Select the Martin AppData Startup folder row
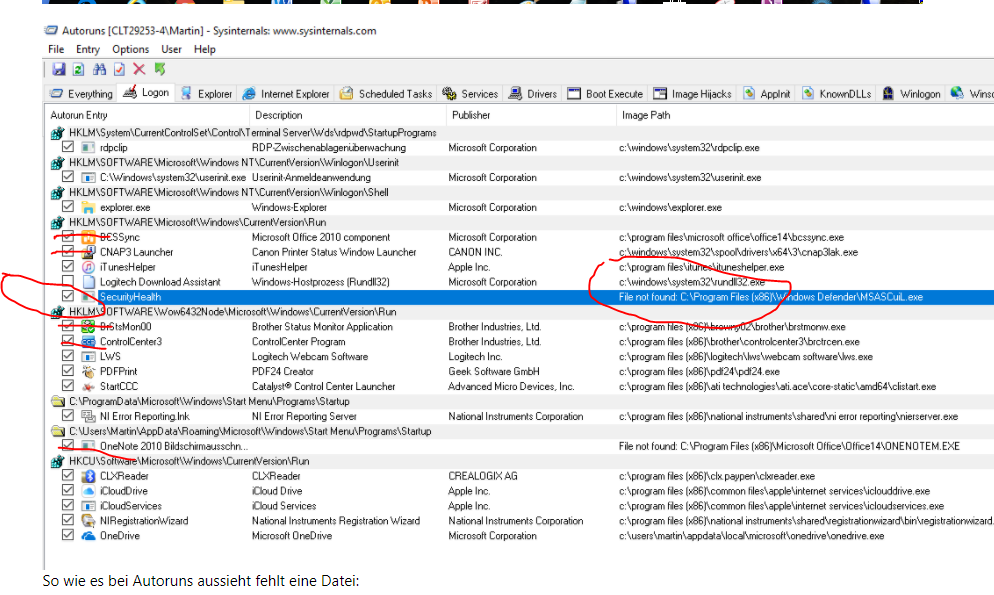Screen dimensions: 994x595 pyautogui.click(x=520, y=432)
